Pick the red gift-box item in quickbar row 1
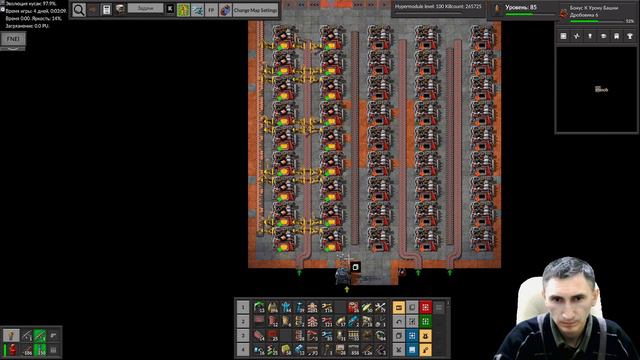Image resolution: width=640 pixels, height=360 pixels. click(353, 307)
